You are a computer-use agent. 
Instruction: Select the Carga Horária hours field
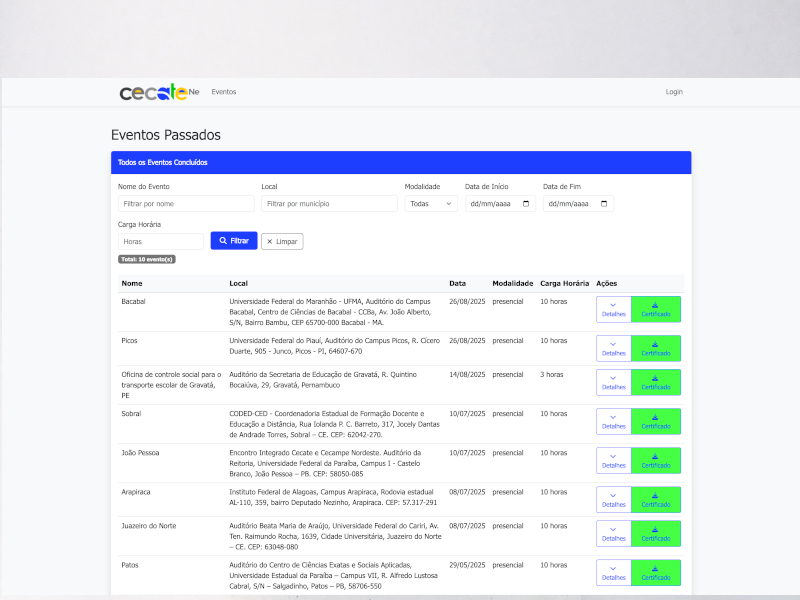click(160, 241)
